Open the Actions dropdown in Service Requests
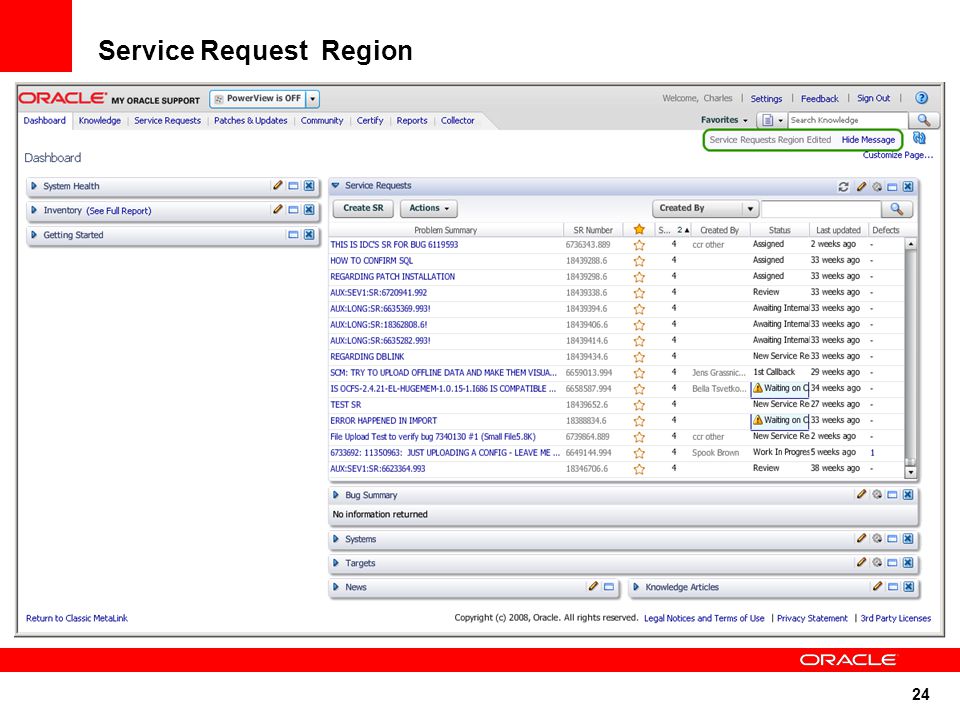The height and width of the screenshot is (720, 960). (429, 208)
